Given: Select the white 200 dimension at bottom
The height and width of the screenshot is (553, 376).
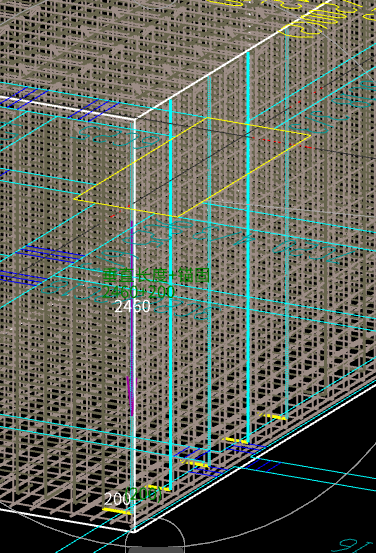Looking at the screenshot, I should [x=117, y=499].
